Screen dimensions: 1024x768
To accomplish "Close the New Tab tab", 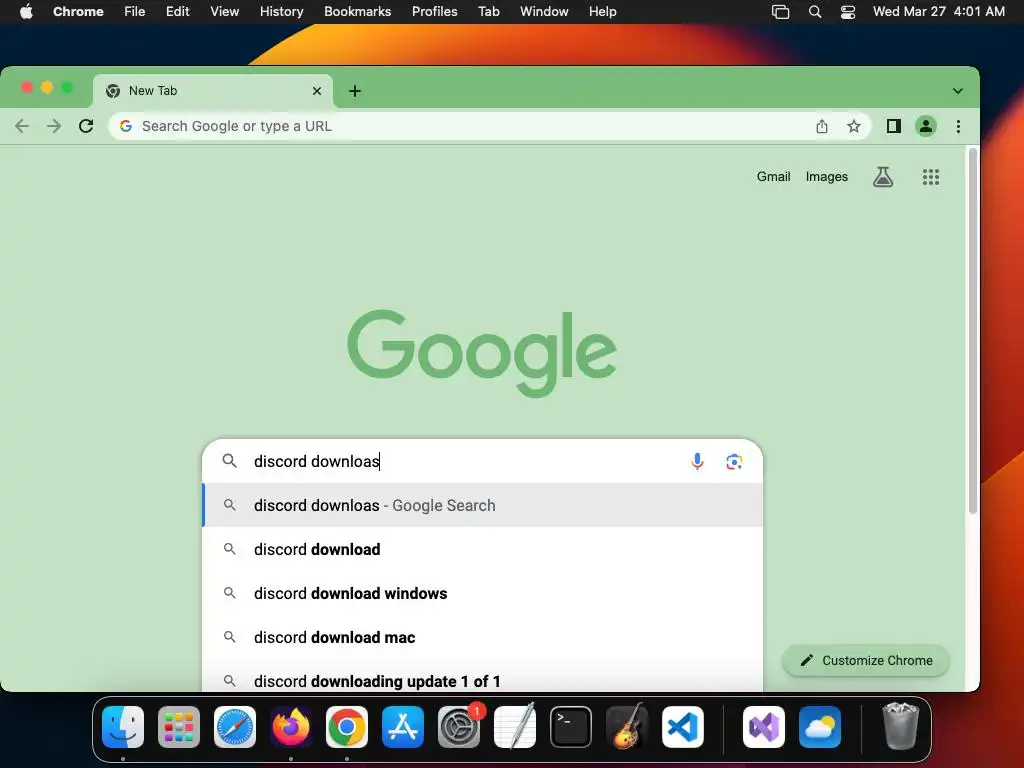I will point(317,91).
